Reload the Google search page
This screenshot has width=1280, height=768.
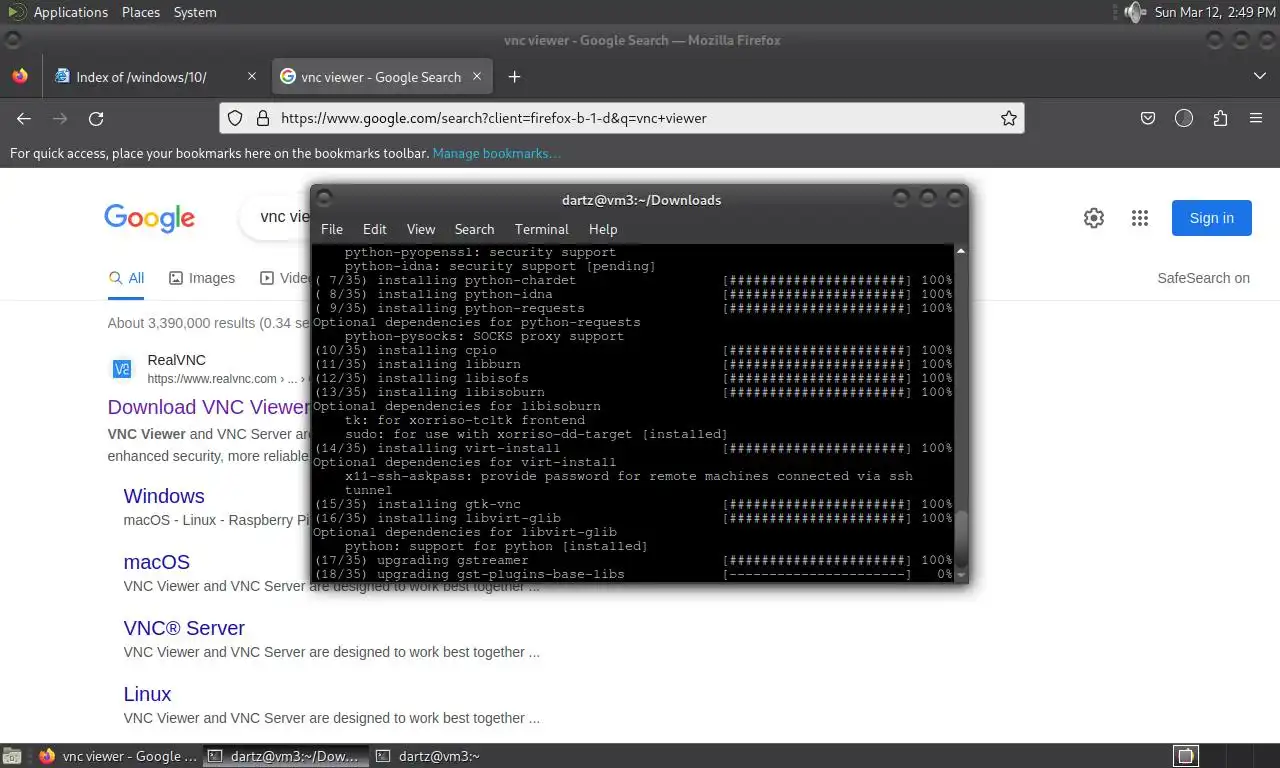[x=96, y=118]
